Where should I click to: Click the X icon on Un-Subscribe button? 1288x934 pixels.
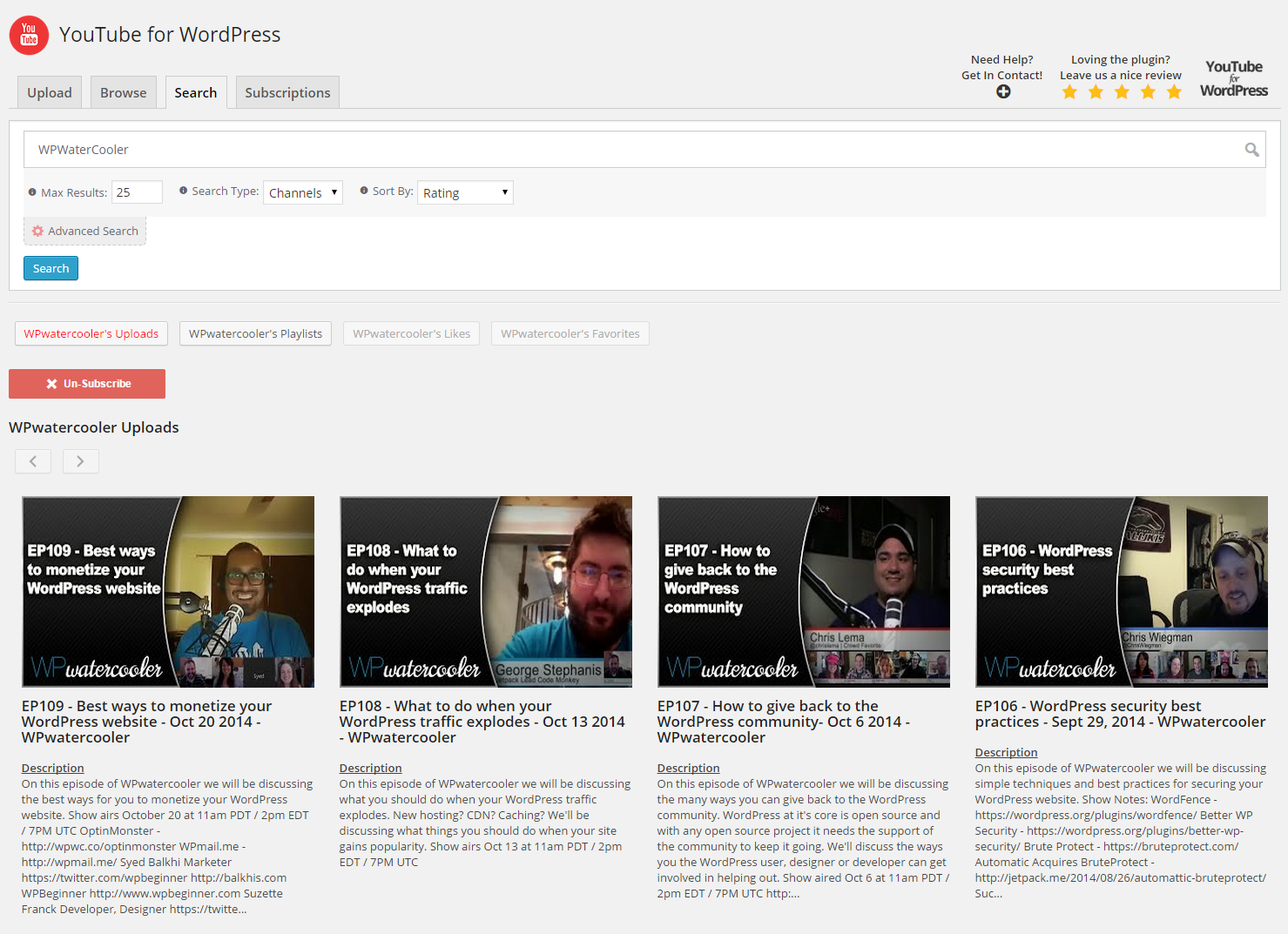[x=51, y=384]
